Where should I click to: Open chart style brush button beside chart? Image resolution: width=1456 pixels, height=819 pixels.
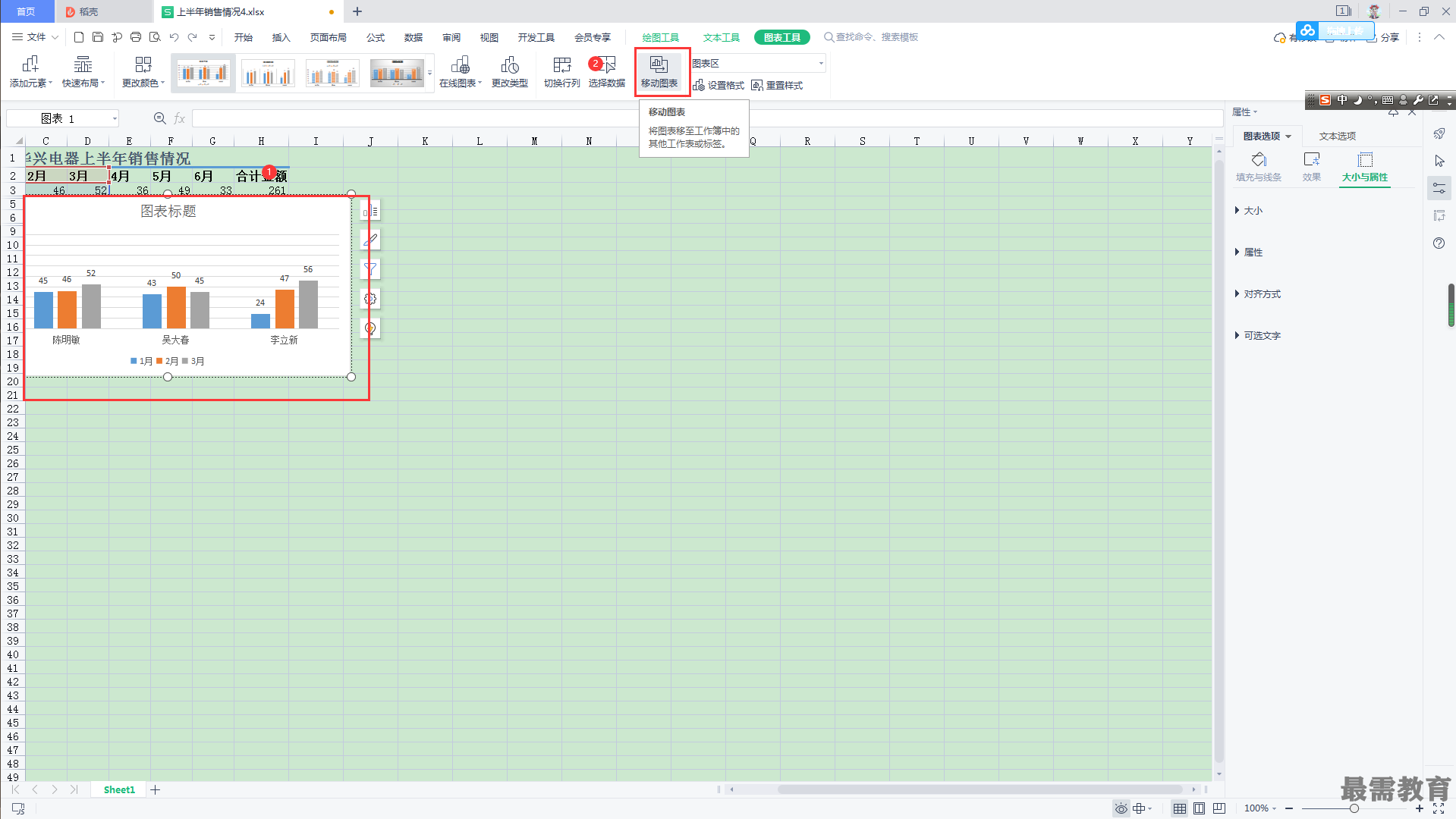tap(370, 240)
